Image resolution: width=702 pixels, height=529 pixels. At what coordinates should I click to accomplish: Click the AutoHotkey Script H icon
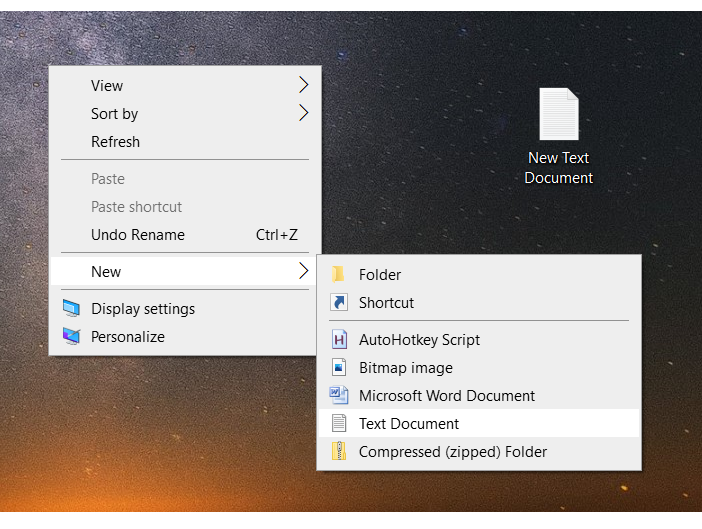339,340
